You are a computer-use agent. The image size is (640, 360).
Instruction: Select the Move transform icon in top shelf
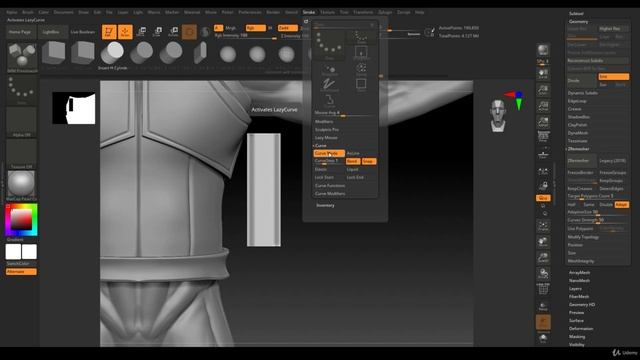142,32
